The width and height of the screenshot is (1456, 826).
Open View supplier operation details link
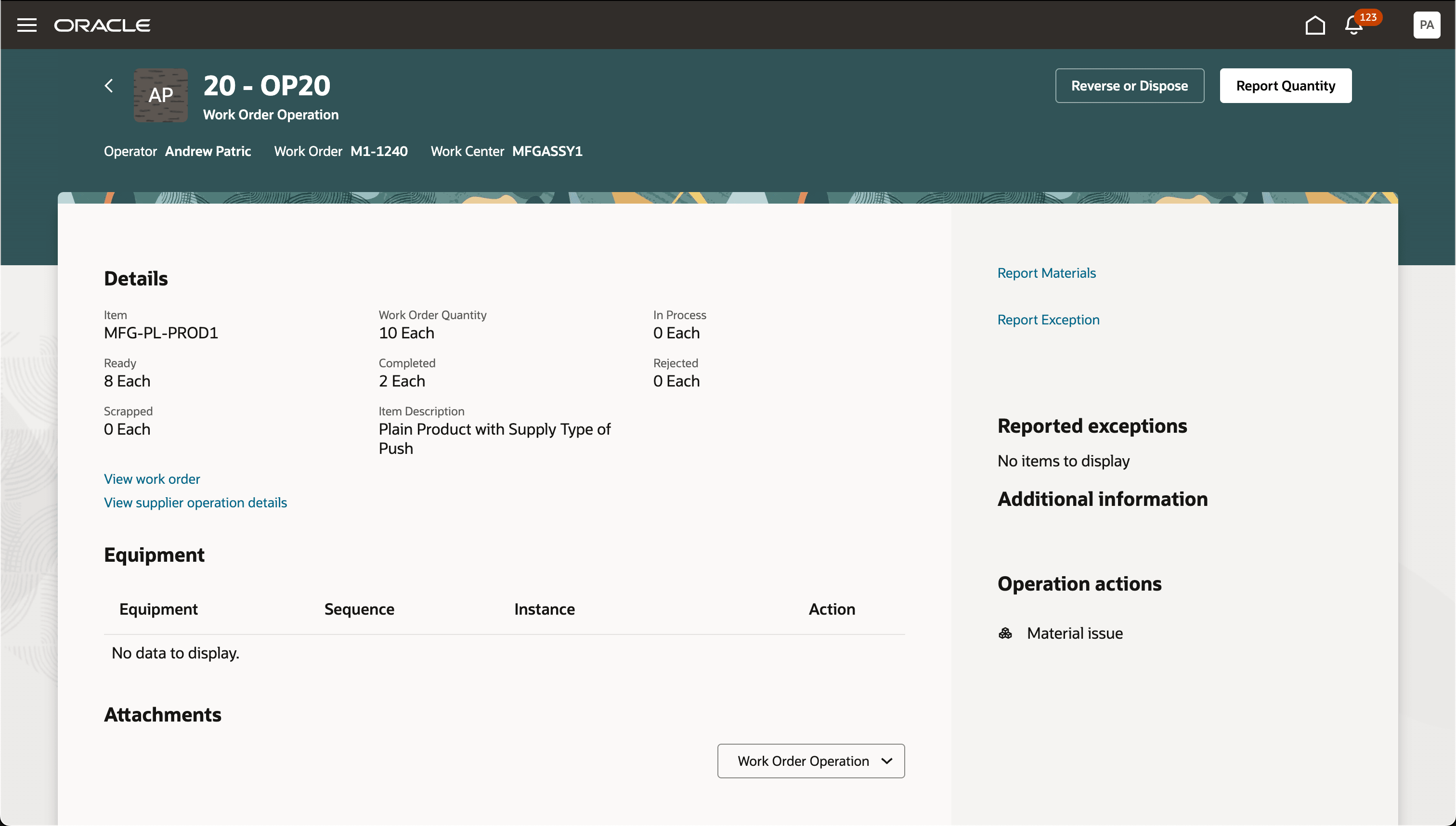(x=195, y=503)
